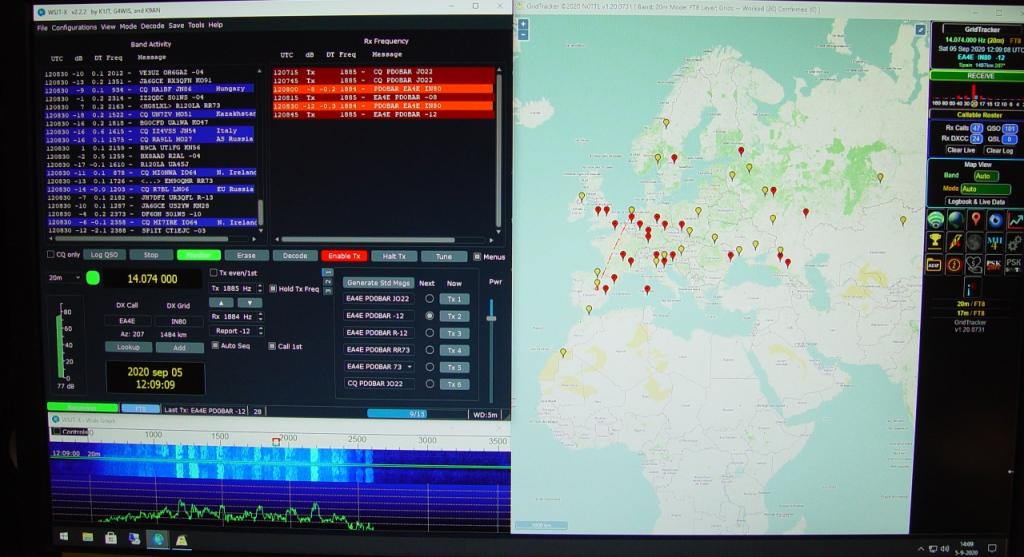Open the Windows Start menu
Screen dimensions: 1024x557
pos(64,537)
